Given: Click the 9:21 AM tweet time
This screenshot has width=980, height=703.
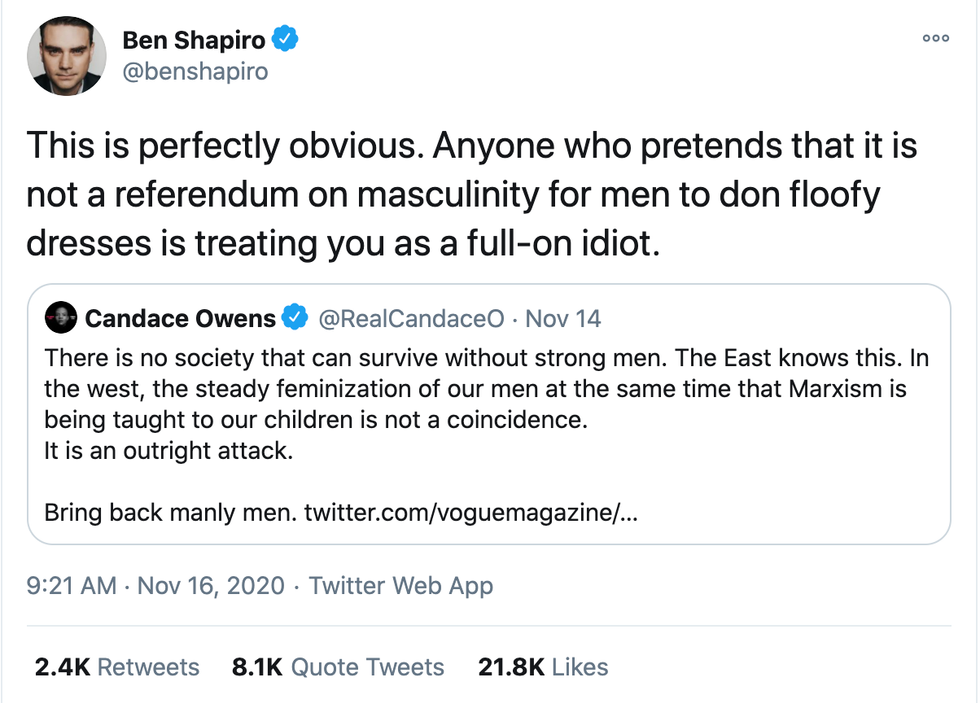Looking at the screenshot, I should 72,585.
